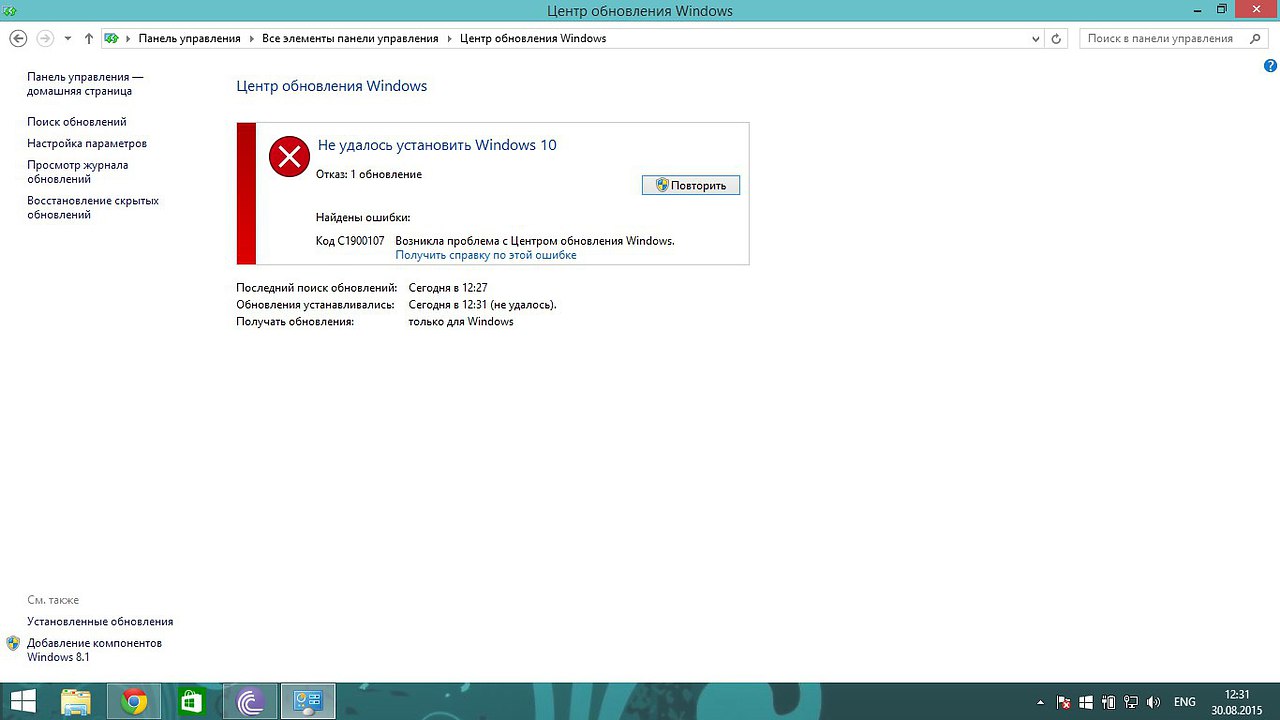1280x720 pixels.
Task: Launch Windows Store from the taskbar
Action: 191,701
